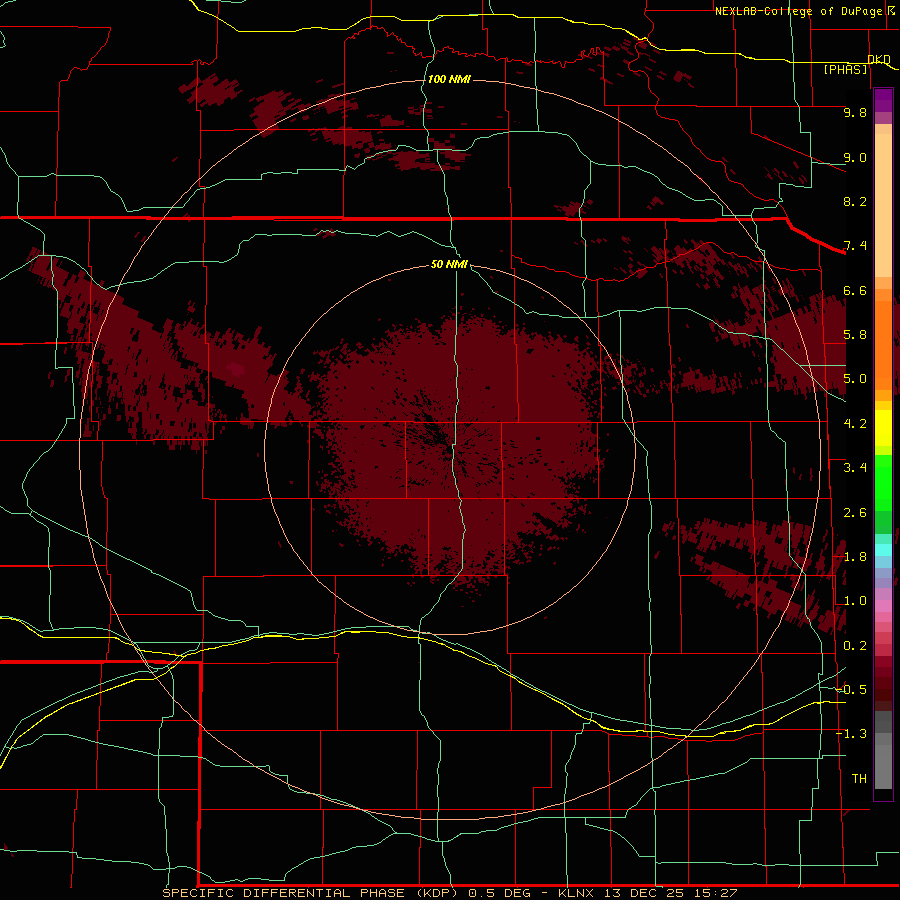
Task: Click the KLNX radar site identifier
Action: tap(578, 893)
